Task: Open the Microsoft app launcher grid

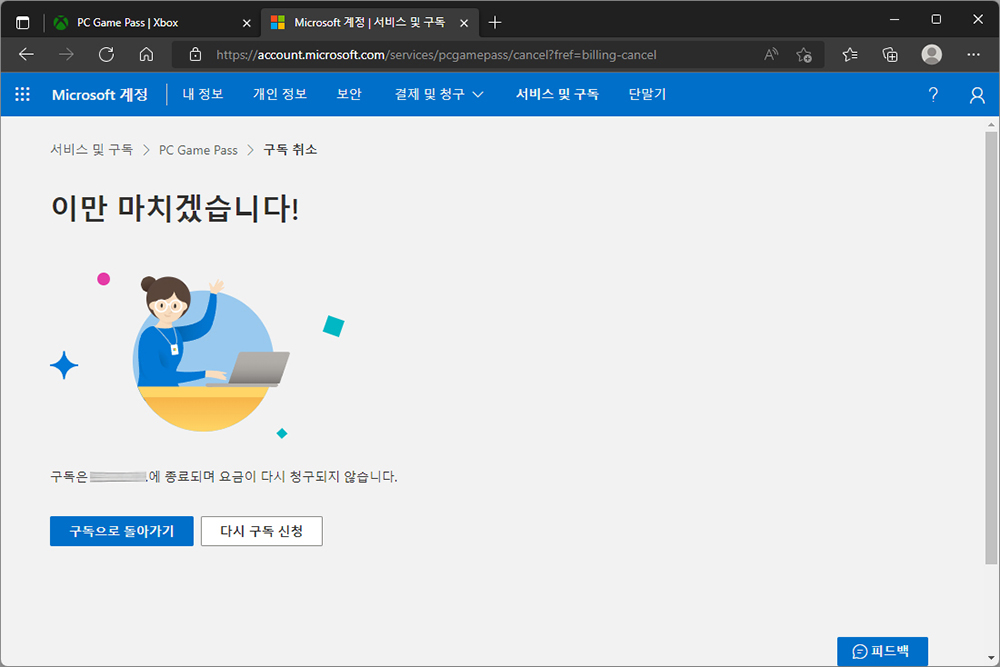Action: point(22,94)
